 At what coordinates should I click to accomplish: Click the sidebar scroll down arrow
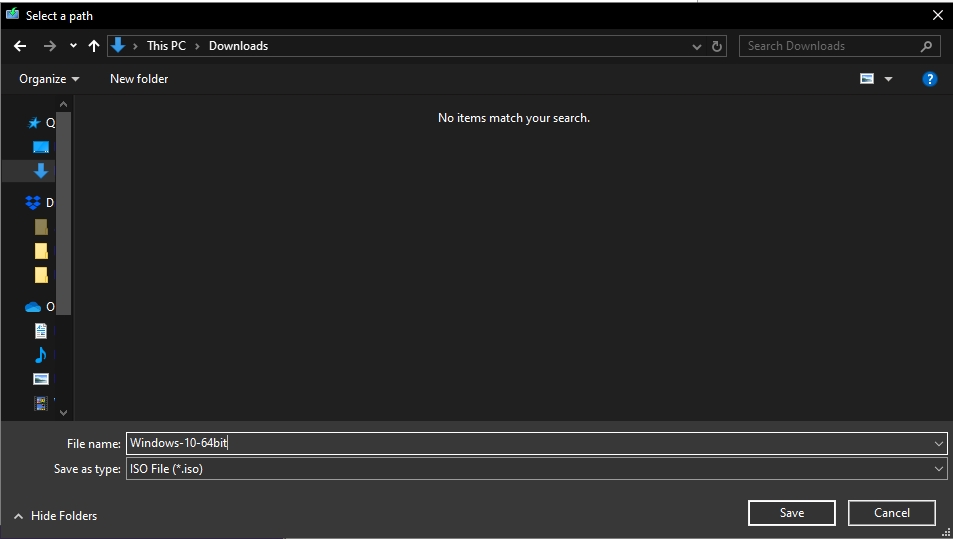click(63, 413)
